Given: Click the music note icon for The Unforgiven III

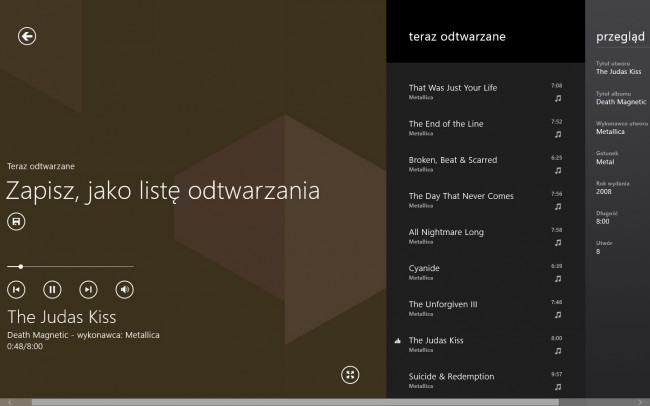Looking at the screenshot, I should pyautogui.click(x=558, y=315).
